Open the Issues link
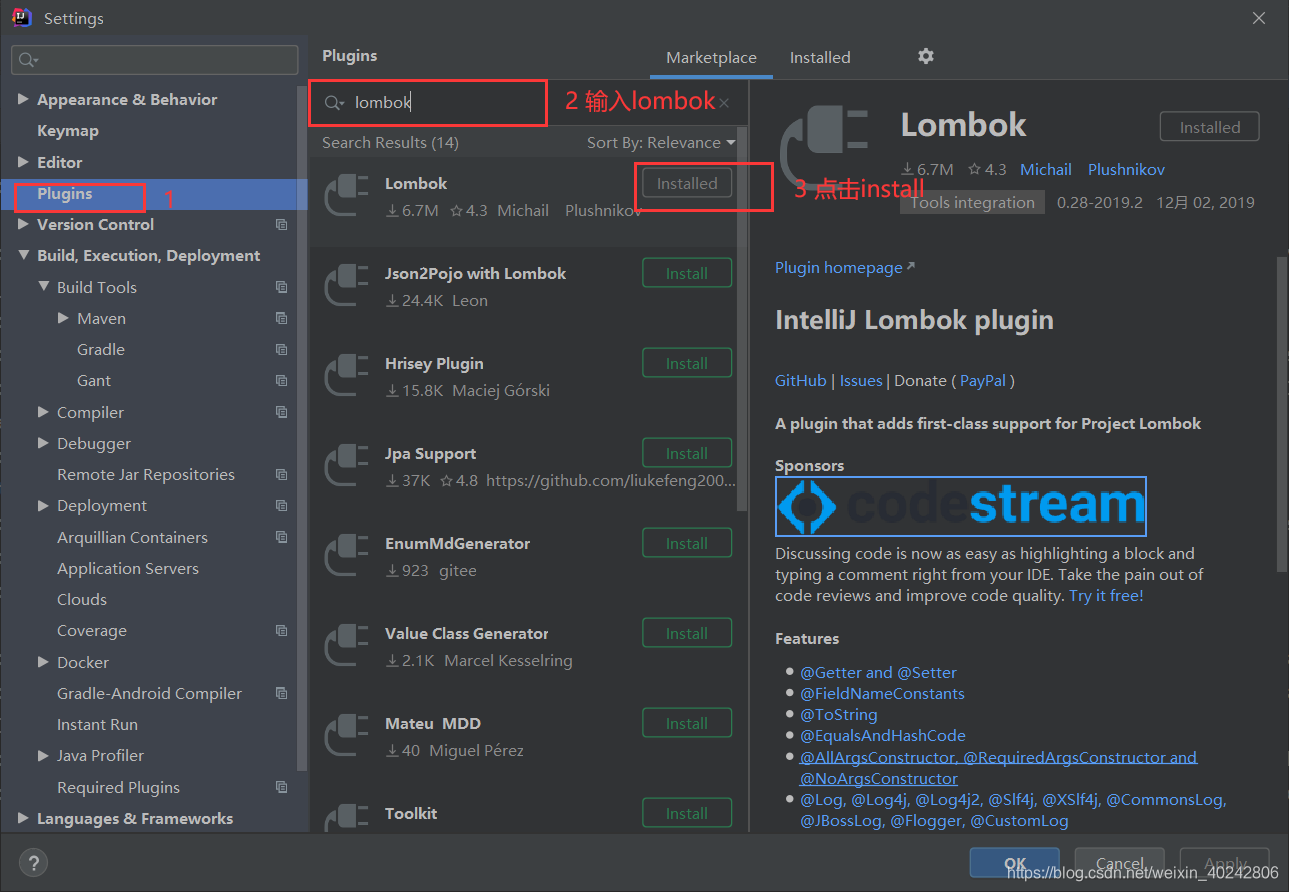Viewport: 1289px width, 892px height. [861, 381]
